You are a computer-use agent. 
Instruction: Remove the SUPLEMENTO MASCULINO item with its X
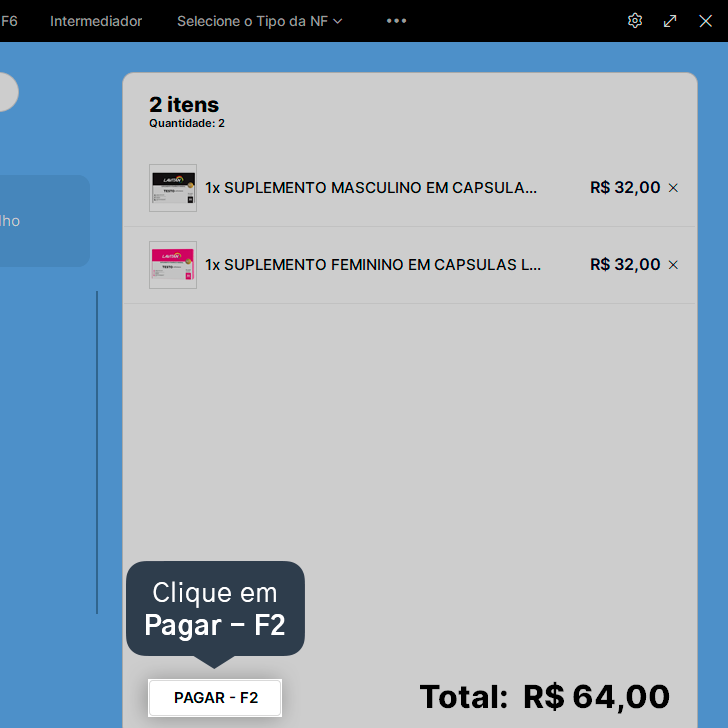tap(673, 188)
